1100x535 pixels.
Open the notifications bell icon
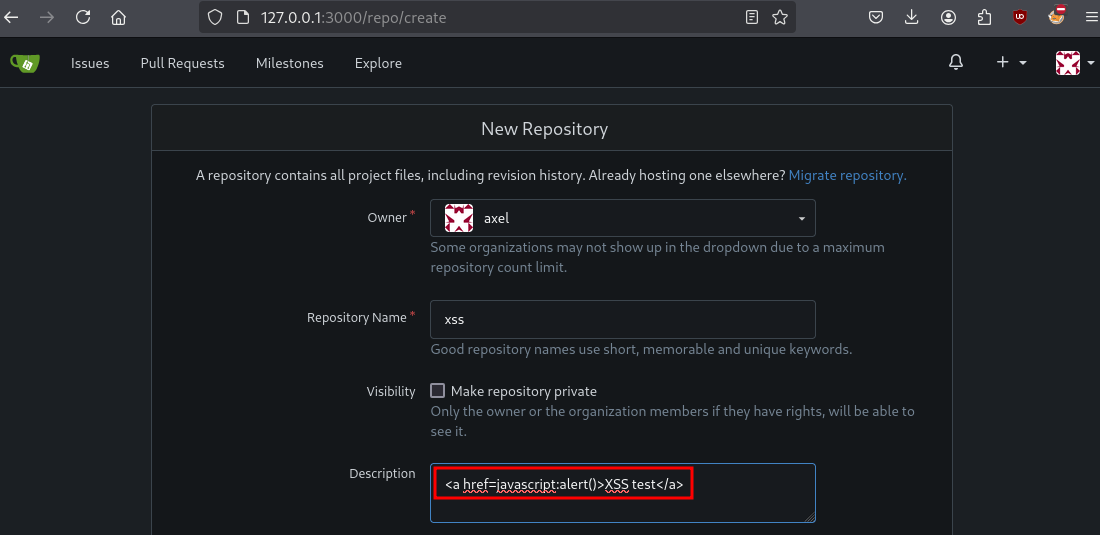click(956, 63)
